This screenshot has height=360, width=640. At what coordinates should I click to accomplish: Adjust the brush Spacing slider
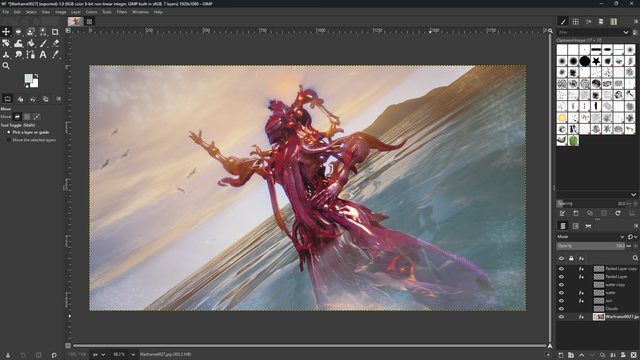point(591,203)
